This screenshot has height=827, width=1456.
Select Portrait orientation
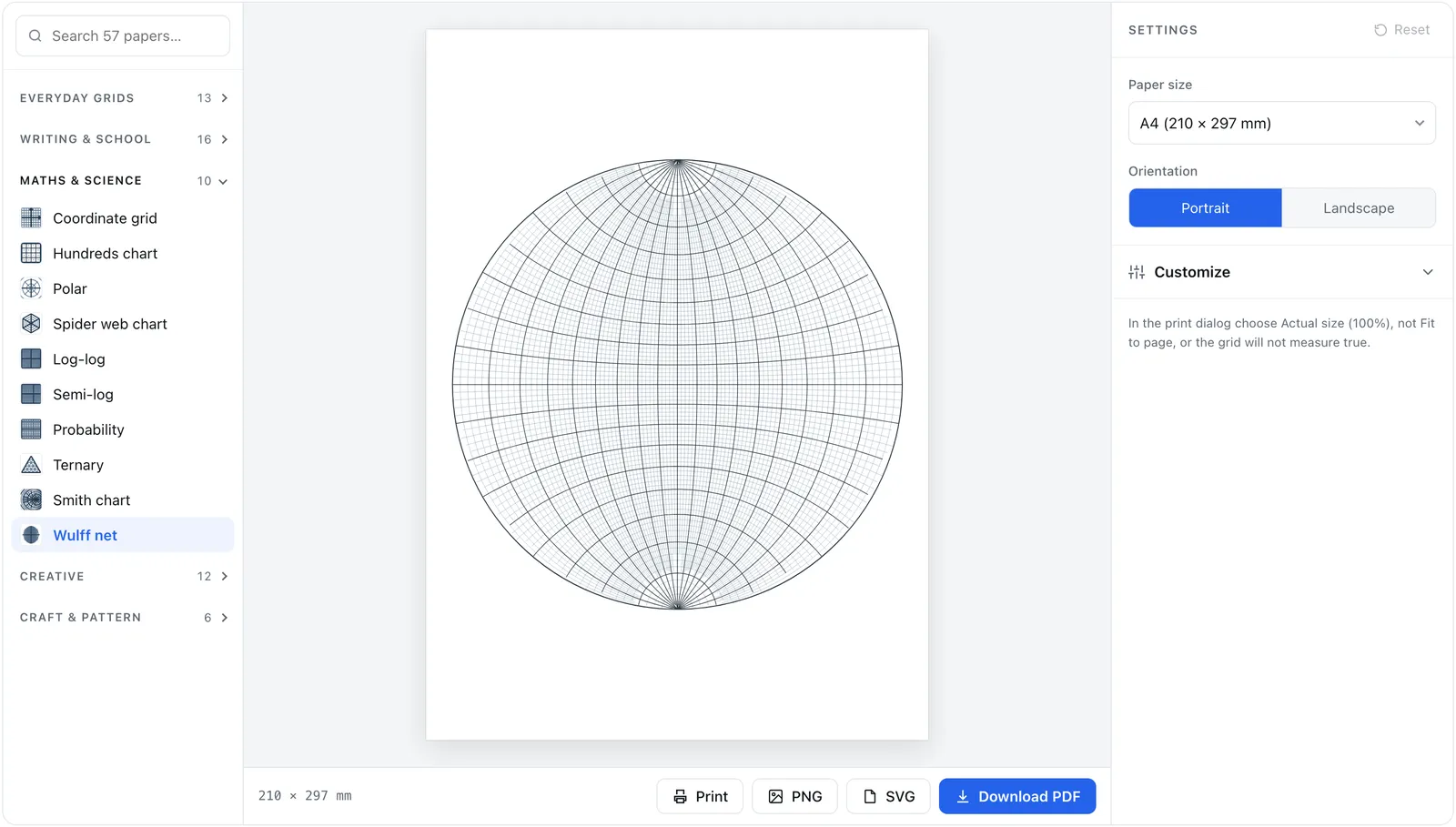pos(1206,208)
